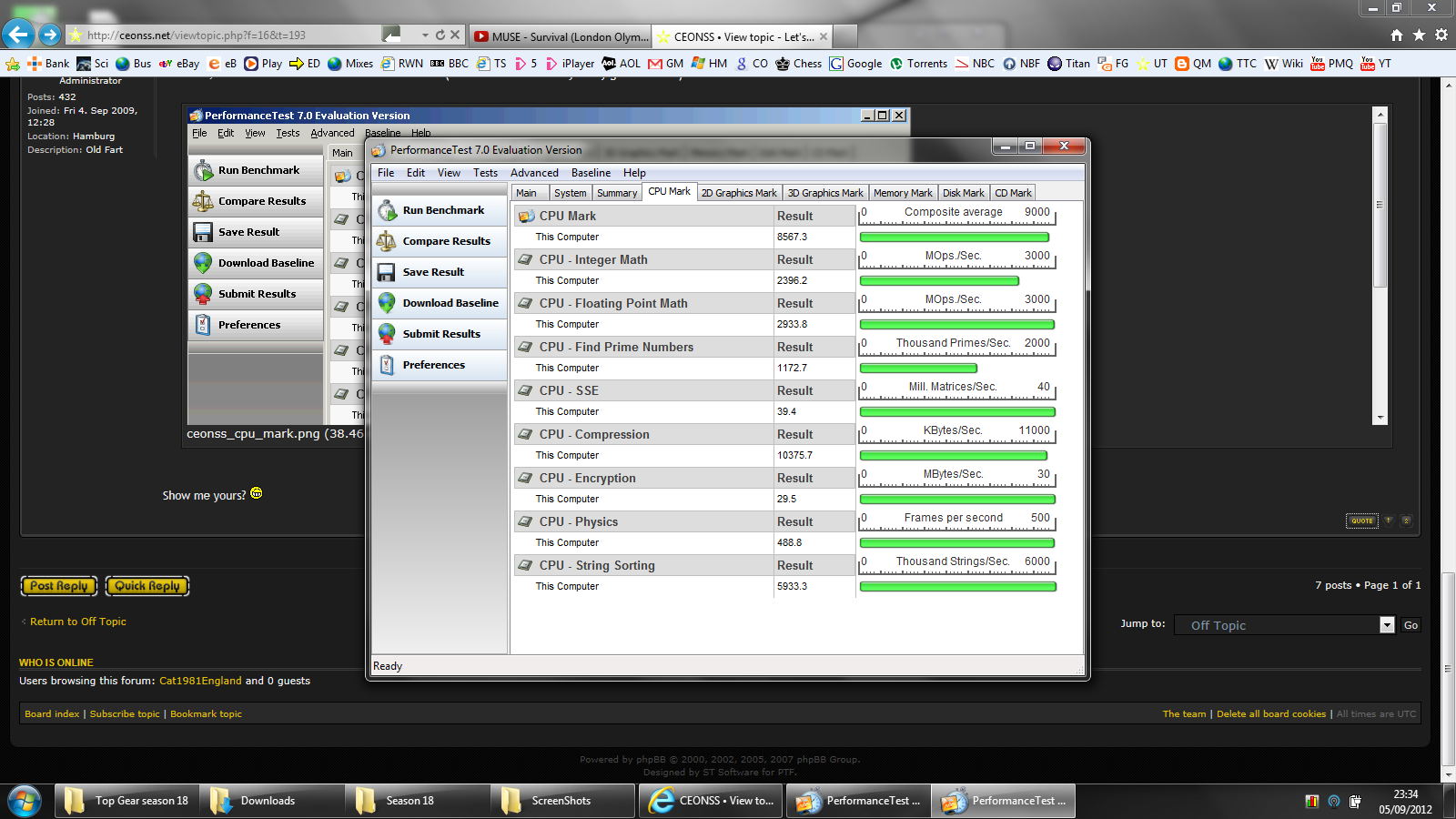Click the Preferences document icon
This screenshot has width=1456, height=819.
tap(388, 365)
